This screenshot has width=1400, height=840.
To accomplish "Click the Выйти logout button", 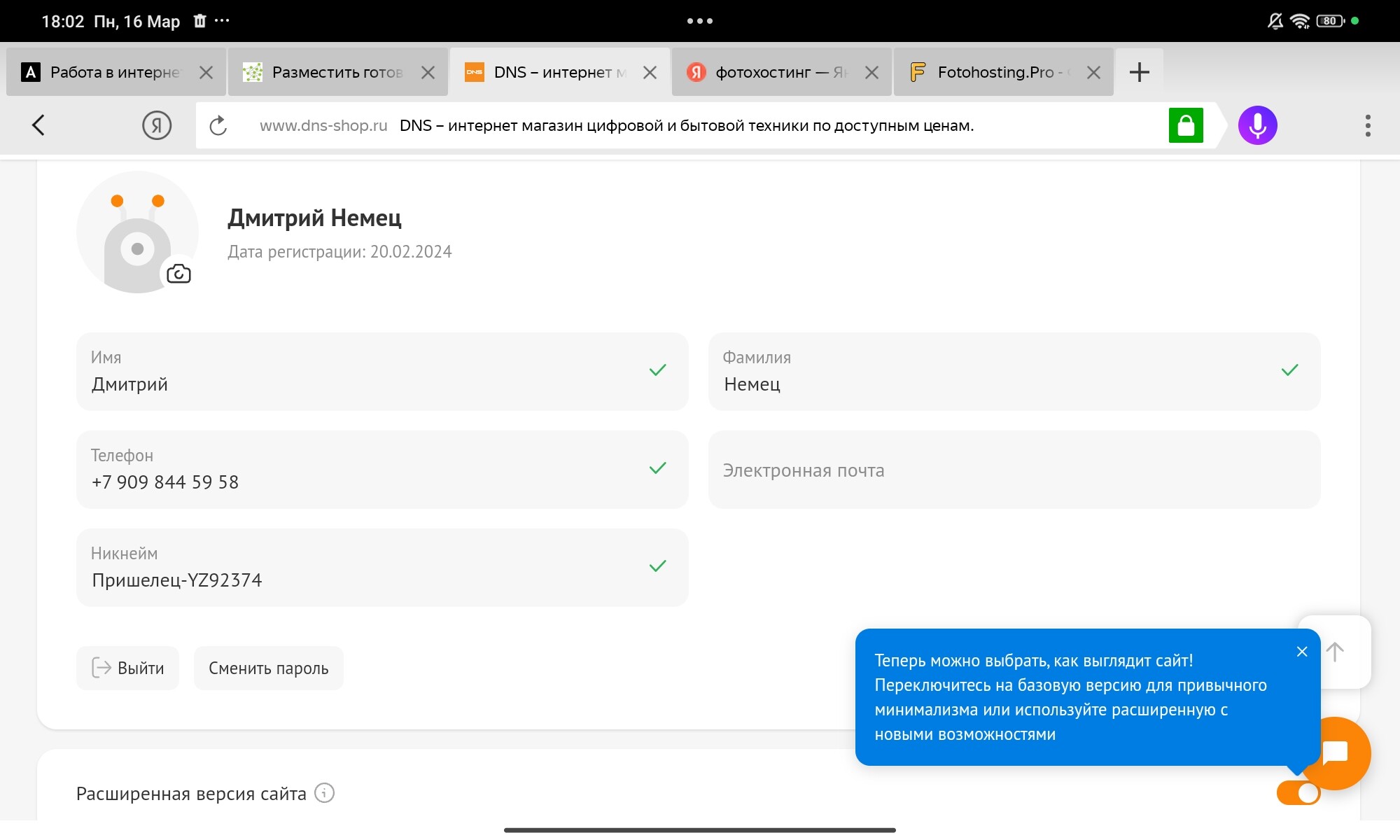I will pyautogui.click(x=127, y=668).
